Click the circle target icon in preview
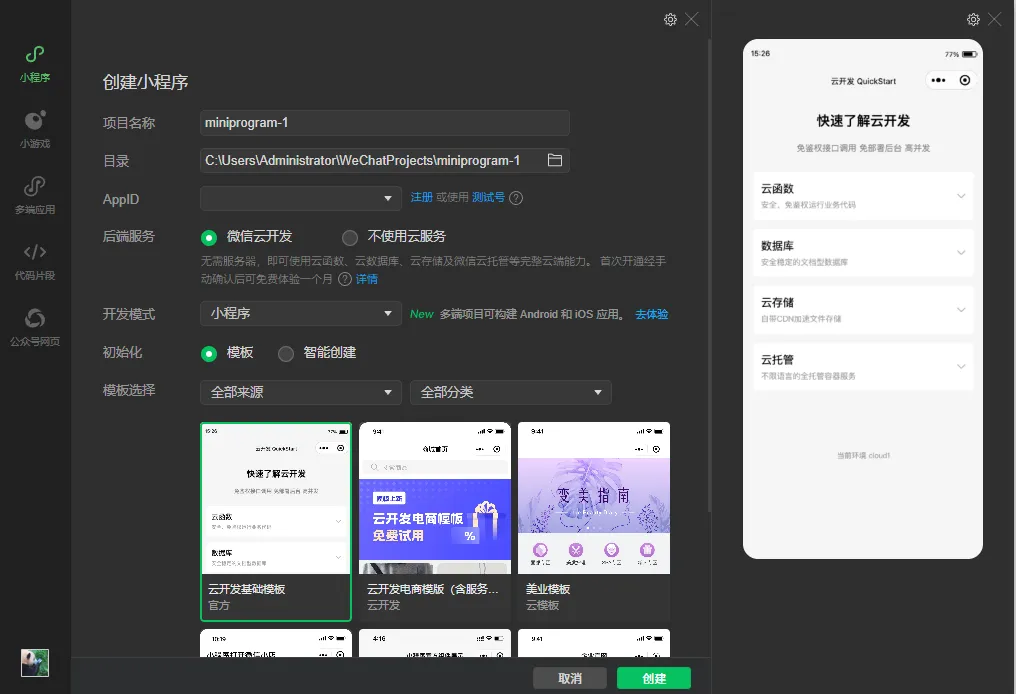The image size is (1016, 694). [965, 80]
